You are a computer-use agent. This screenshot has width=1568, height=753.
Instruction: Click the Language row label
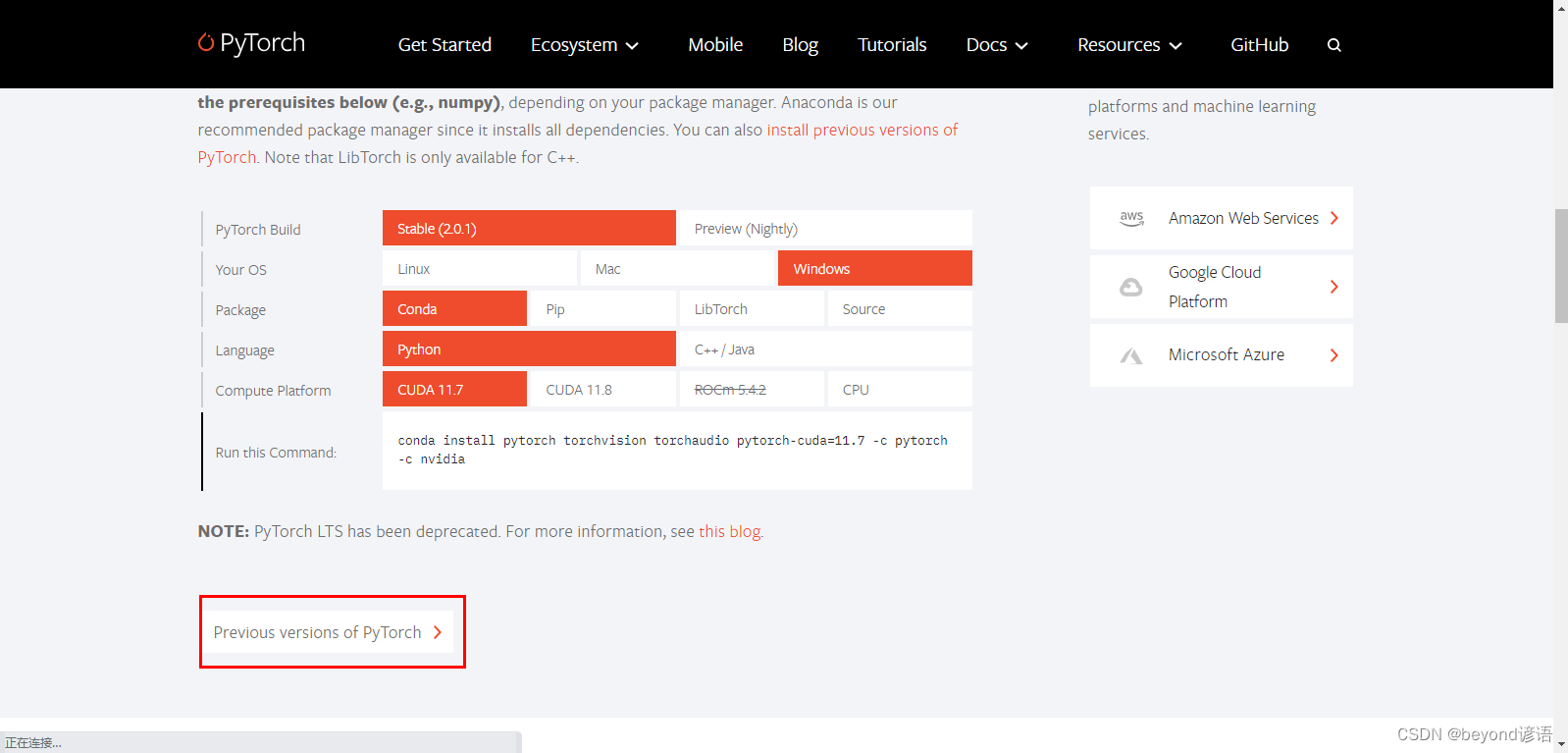(x=245, y=350)
